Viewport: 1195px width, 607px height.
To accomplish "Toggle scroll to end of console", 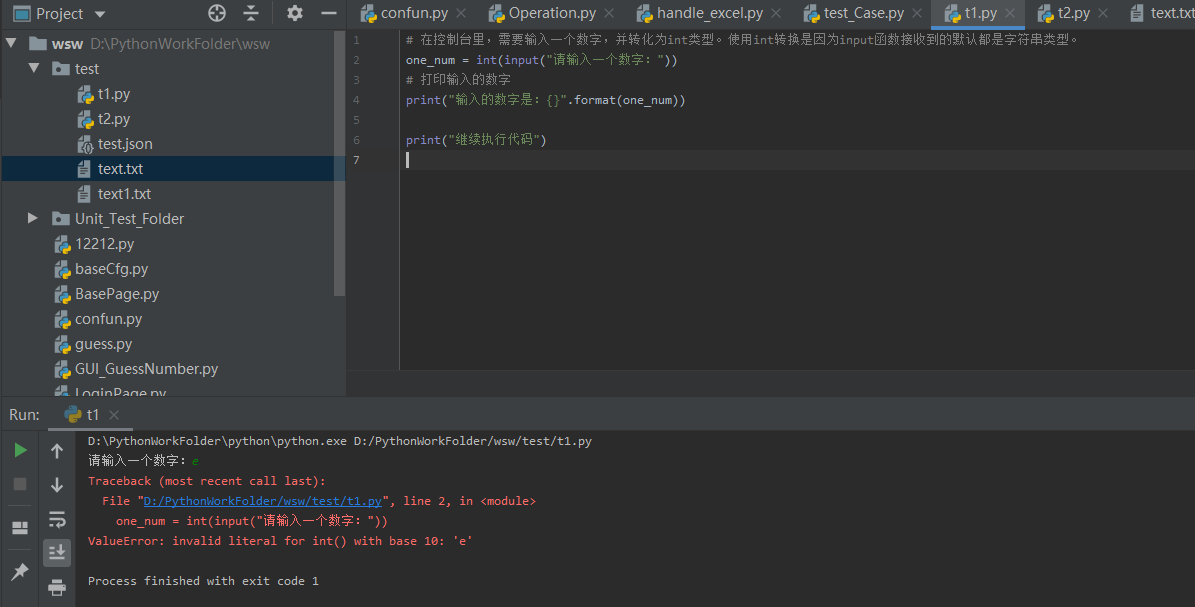I will click(57, 552).
